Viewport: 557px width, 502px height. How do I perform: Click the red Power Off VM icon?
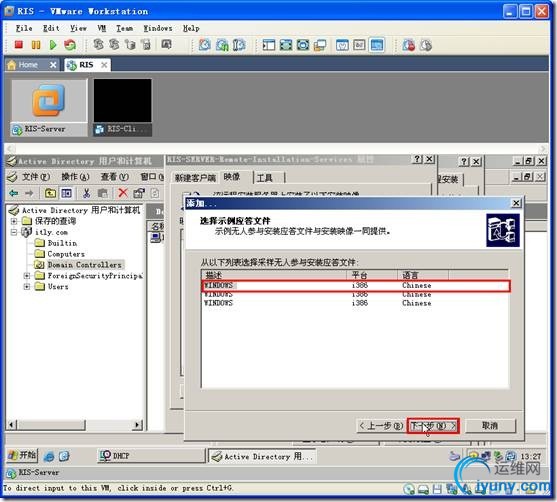(18, 45)
